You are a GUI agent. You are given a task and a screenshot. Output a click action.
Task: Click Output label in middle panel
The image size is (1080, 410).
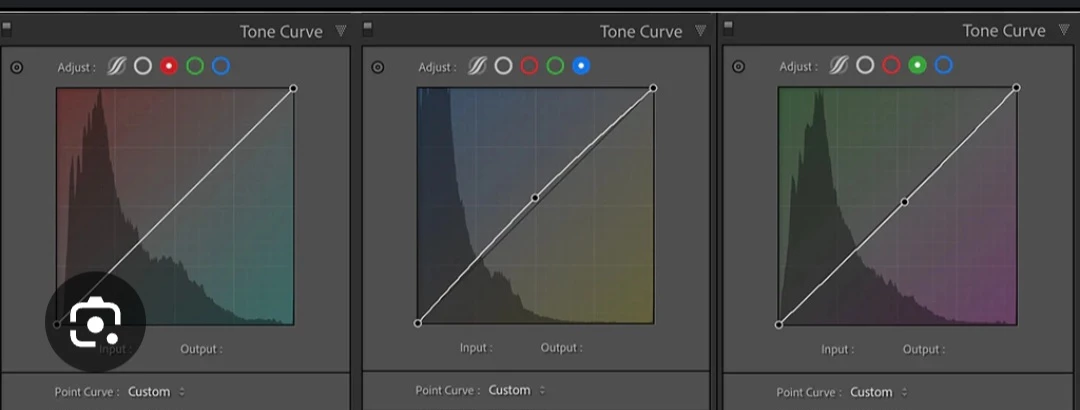click(561, 348)
